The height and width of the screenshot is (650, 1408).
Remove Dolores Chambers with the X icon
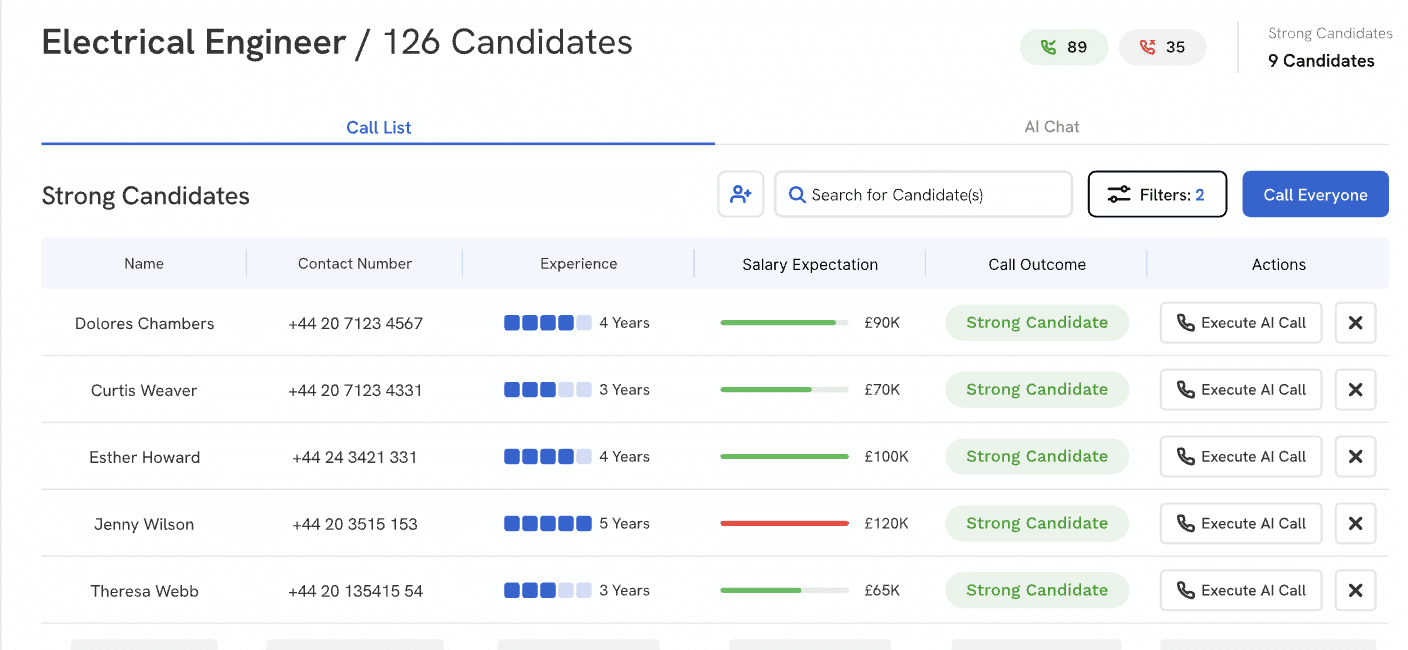pyautogui.click(x=1356, y=323)
